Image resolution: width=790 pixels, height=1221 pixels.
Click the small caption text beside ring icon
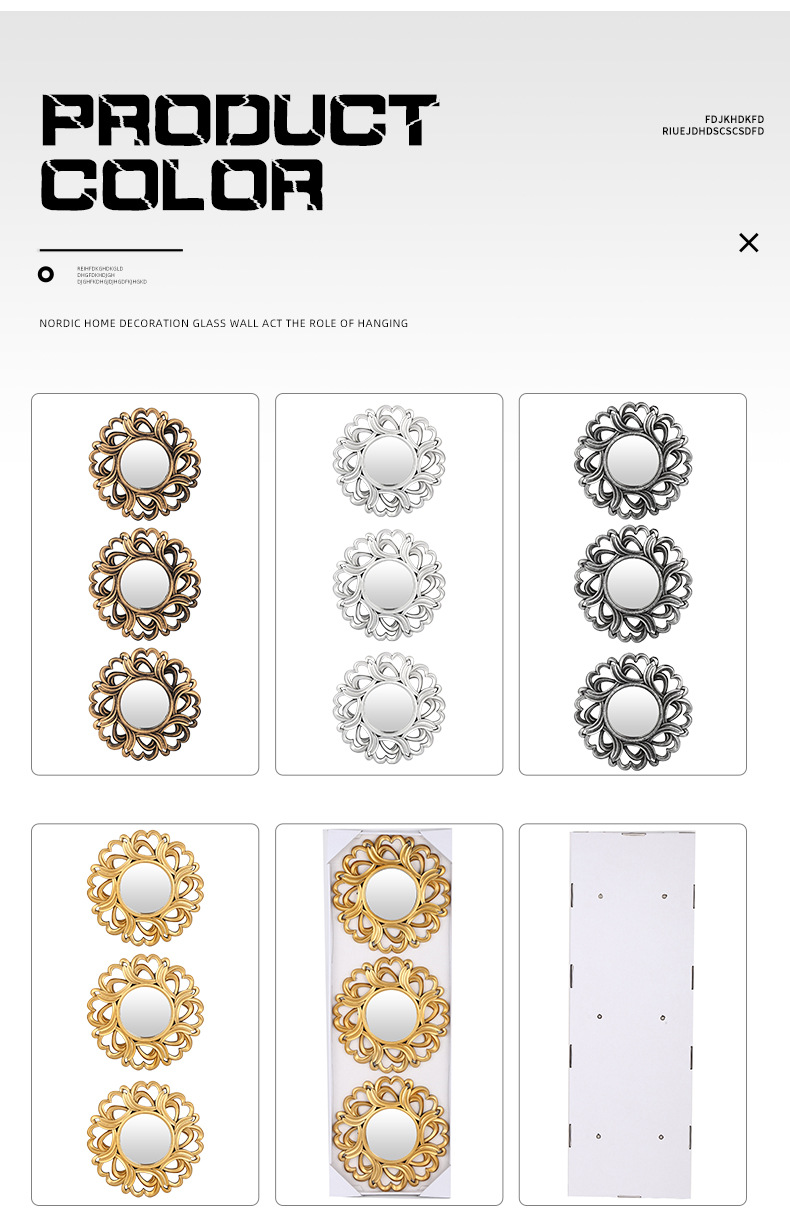(112, 275)
